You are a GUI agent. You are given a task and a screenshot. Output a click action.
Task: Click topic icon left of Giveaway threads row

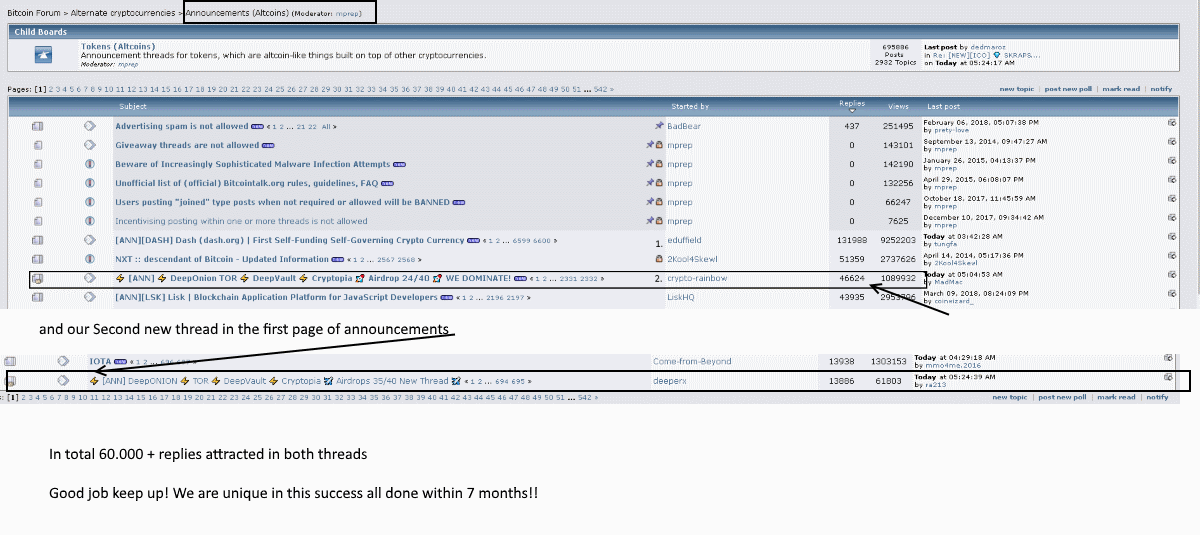(x=38, y=145)
